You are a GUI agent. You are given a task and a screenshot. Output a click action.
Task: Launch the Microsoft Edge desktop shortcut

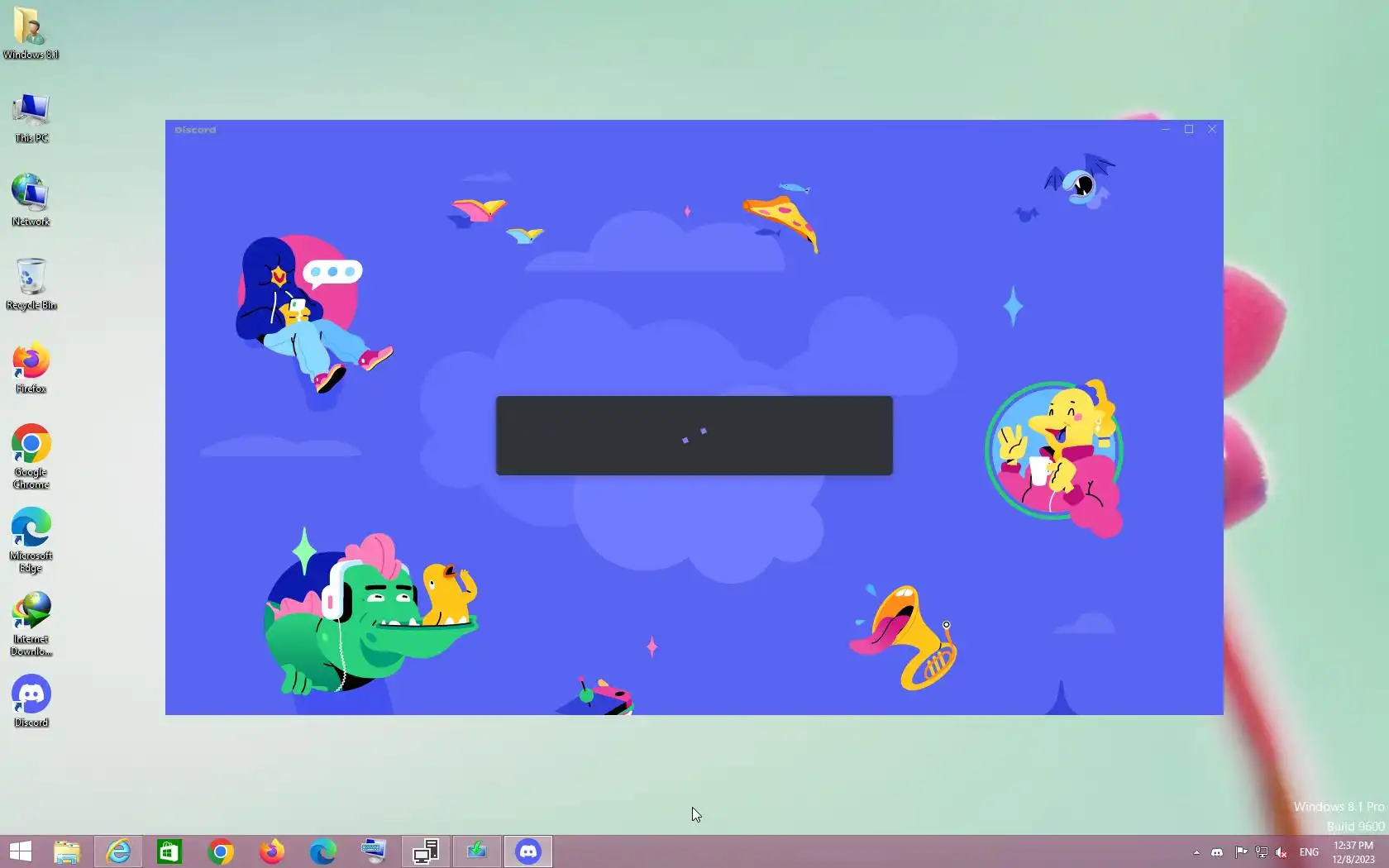point(31,540)
